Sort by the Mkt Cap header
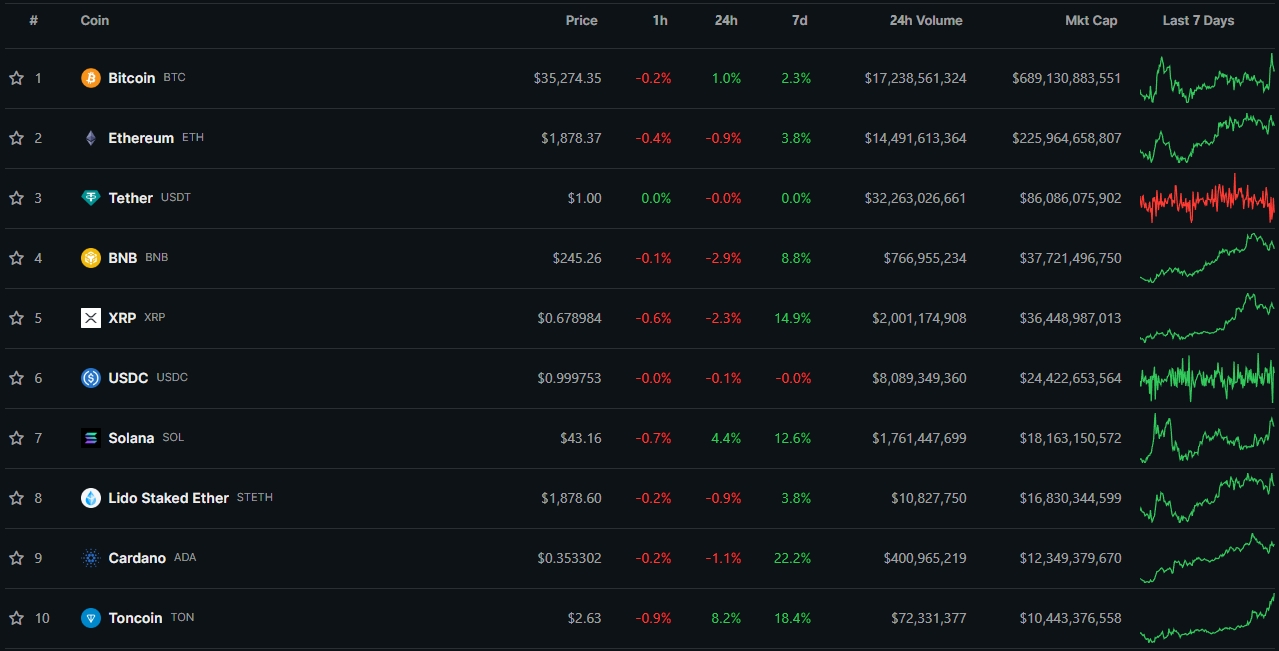This screenshot has width=1279, height=651. 1091,20
